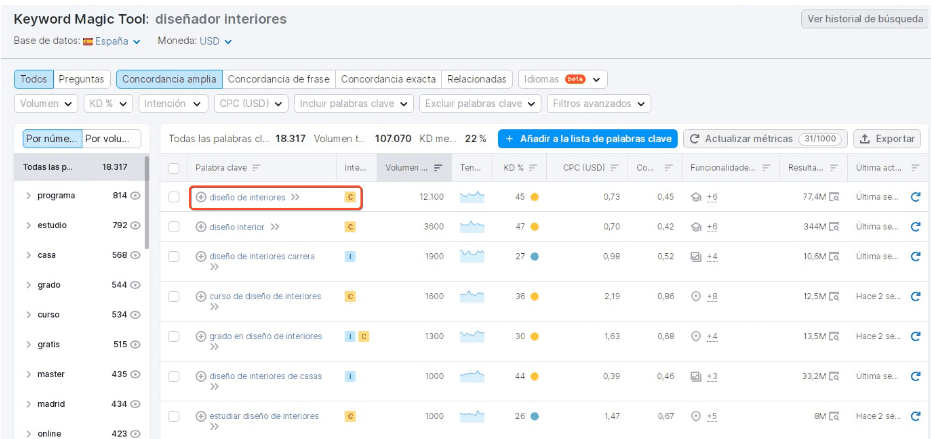The height and width of the screenshot is (439, 931).
Task: Tick the select-all checkbox in table header
Action: tap(174, 168)
